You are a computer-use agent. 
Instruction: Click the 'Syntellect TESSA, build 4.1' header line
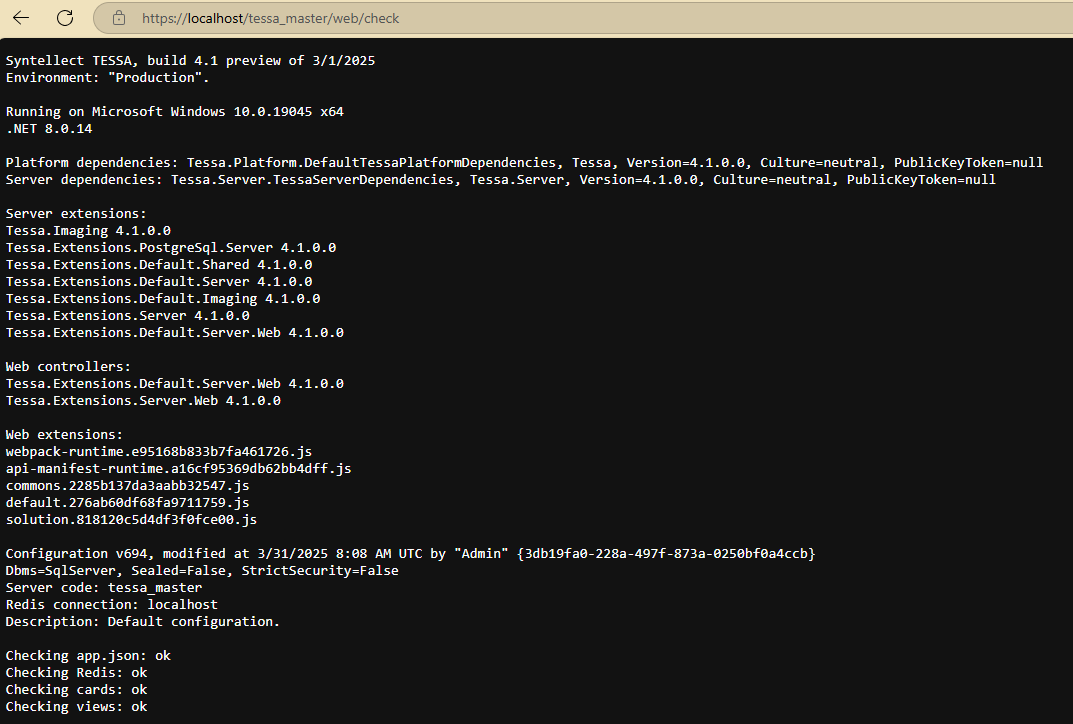190,61
